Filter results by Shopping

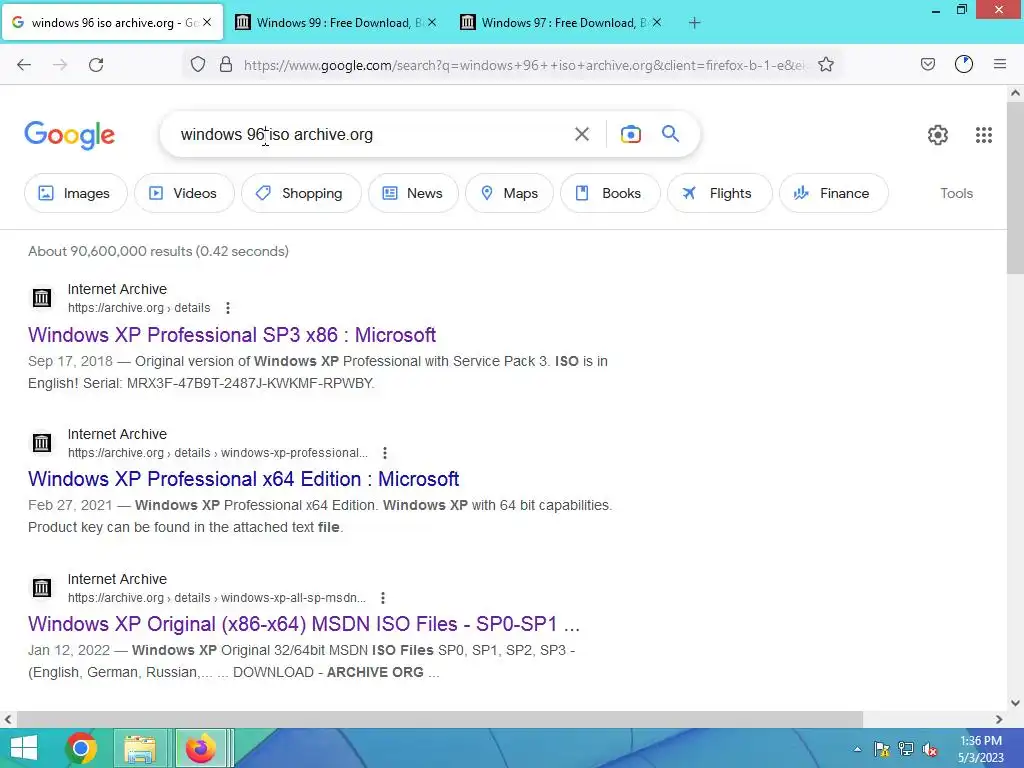point(301,193)
